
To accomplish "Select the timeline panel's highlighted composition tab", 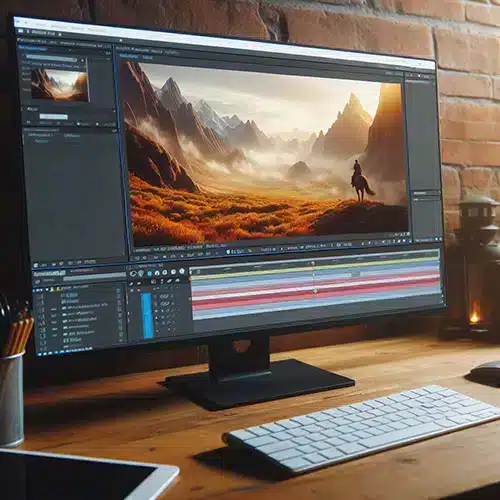I will click(49, 273).
